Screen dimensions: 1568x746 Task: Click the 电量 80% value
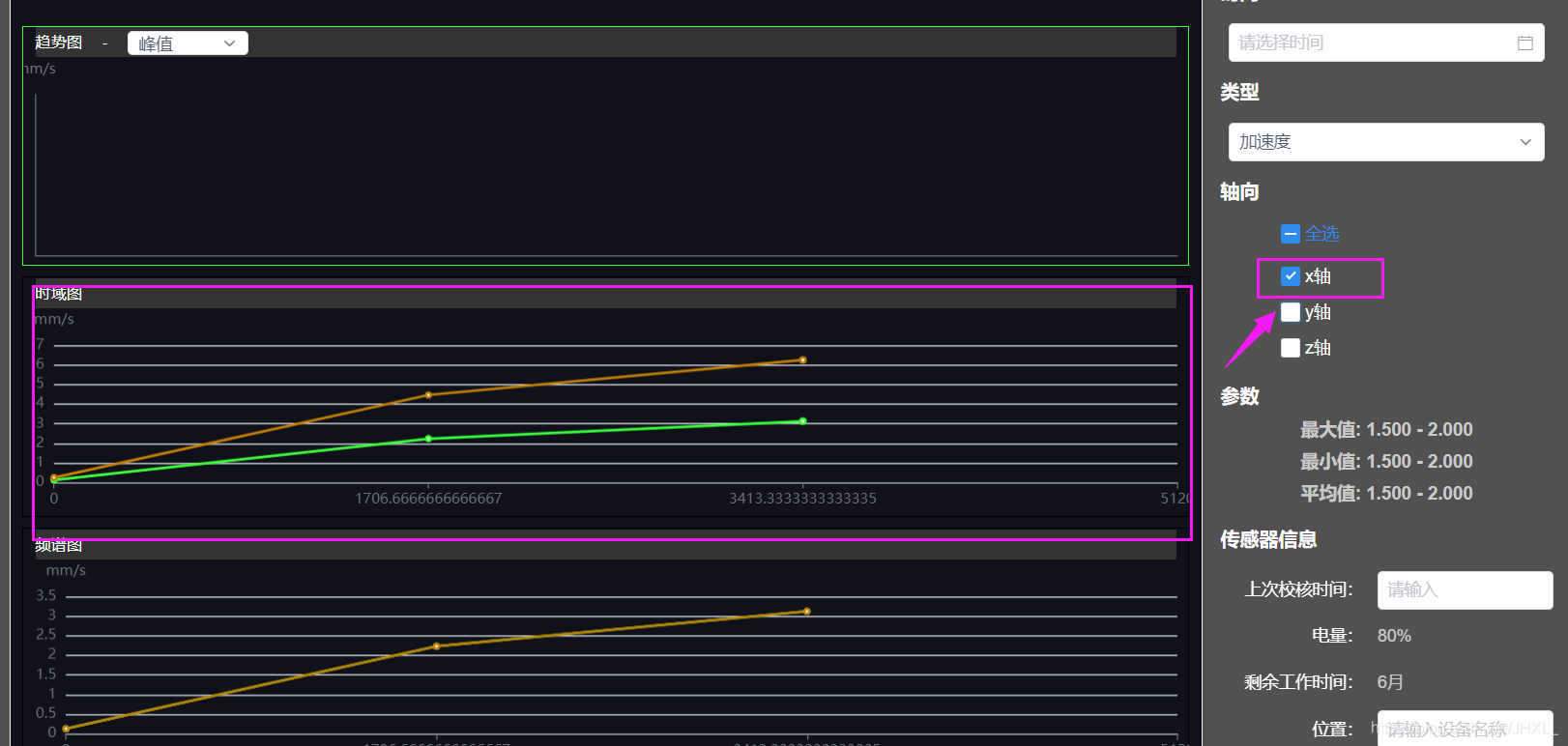click(1394, 636)
